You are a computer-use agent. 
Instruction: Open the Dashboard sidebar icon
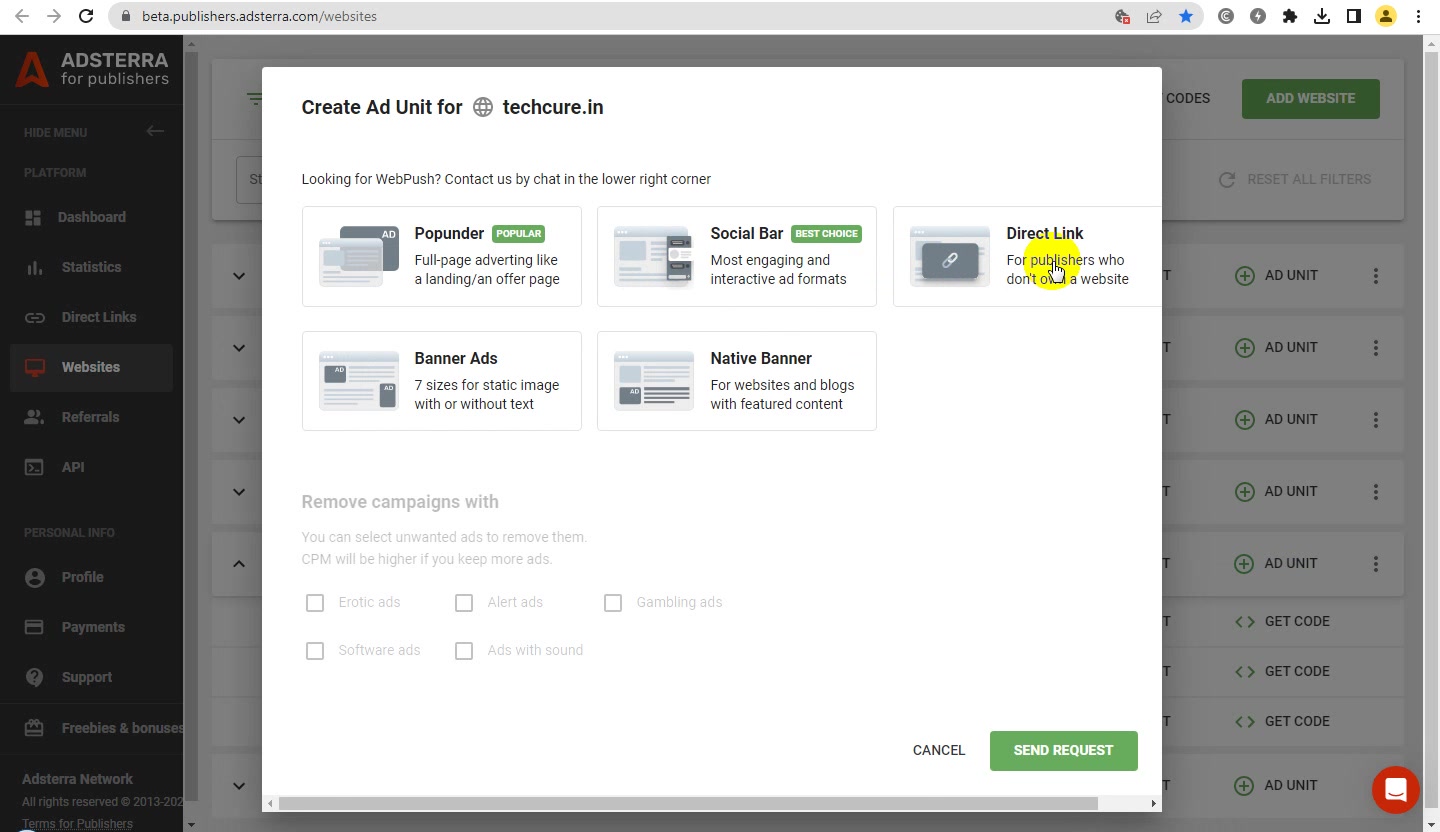(x=34, y=217)
